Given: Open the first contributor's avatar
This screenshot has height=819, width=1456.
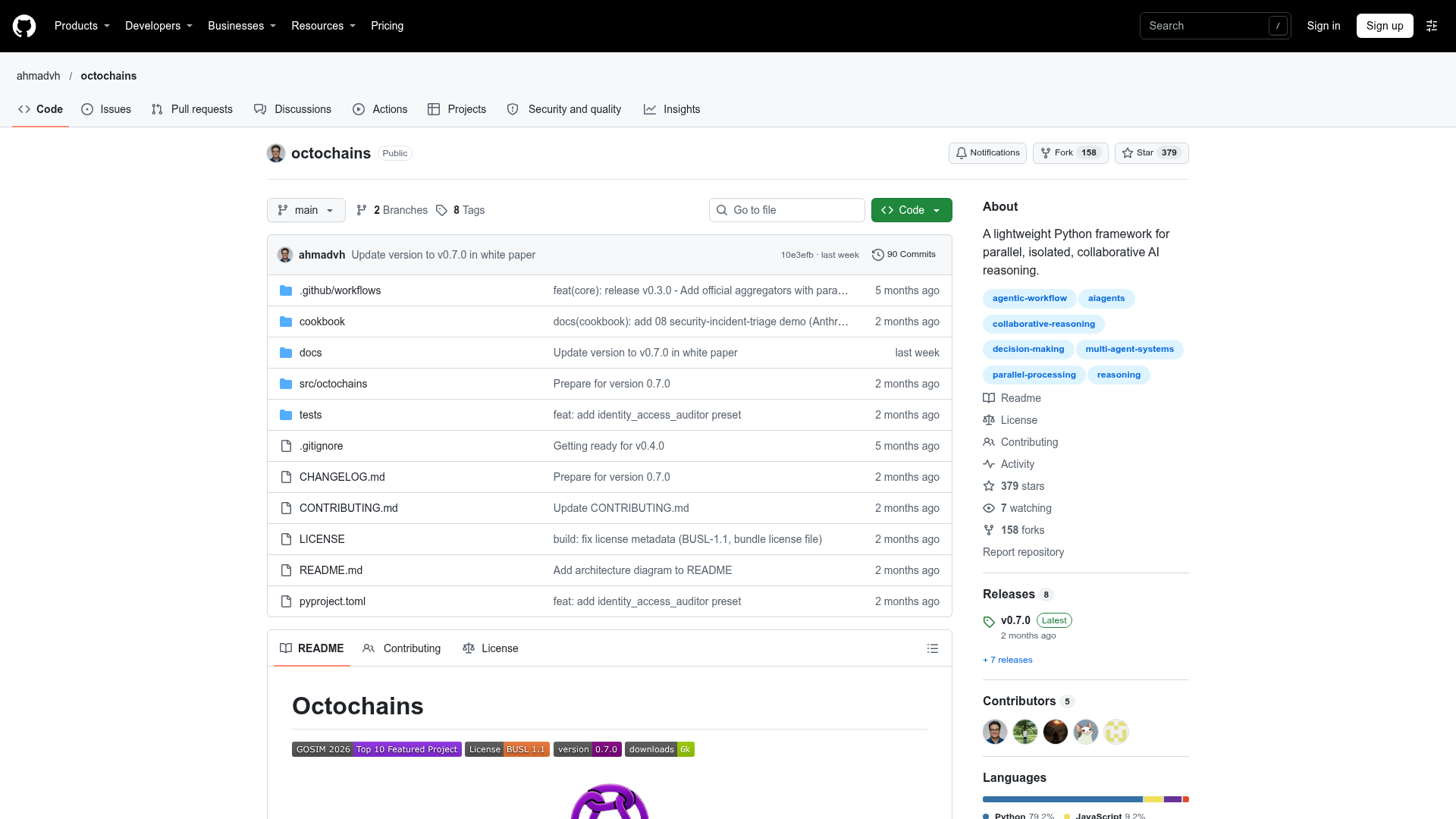Looking at the screenshot, I should tap(995, 732).
